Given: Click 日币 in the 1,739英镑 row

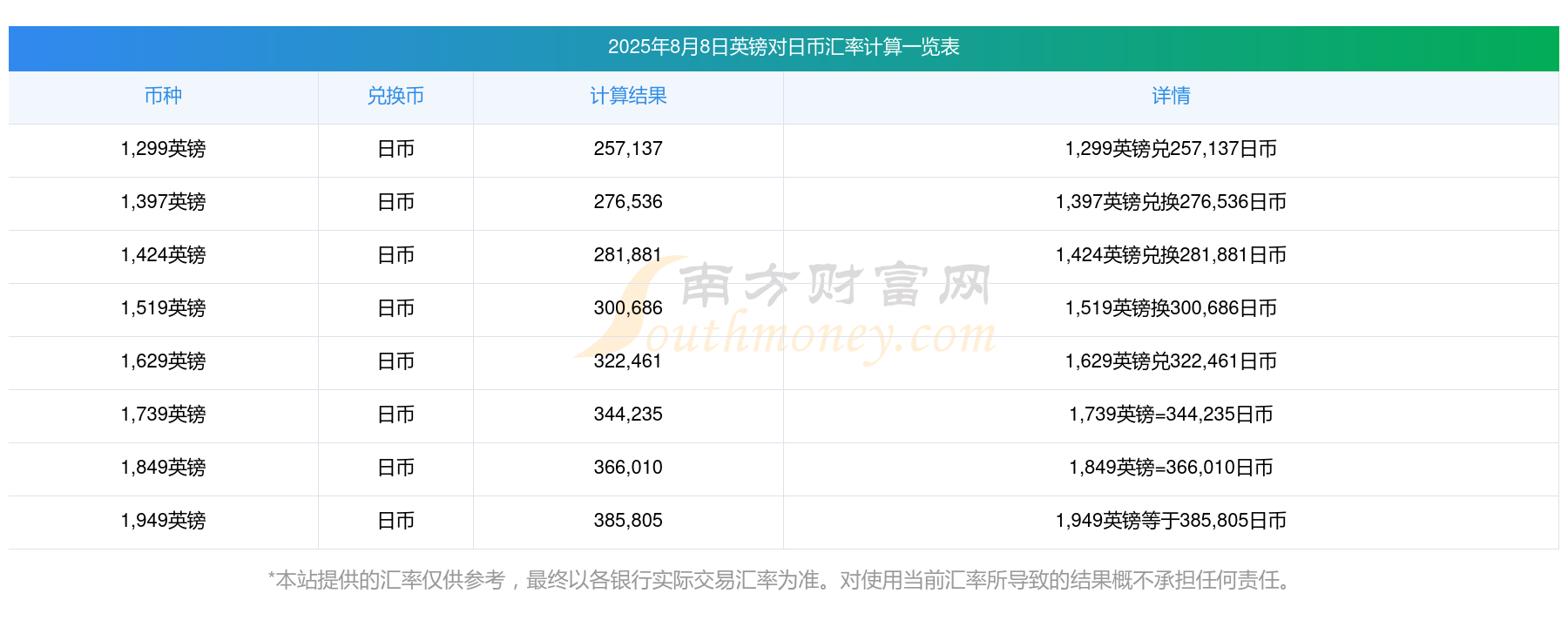Looking at the screenshot, I should point(395,415).
